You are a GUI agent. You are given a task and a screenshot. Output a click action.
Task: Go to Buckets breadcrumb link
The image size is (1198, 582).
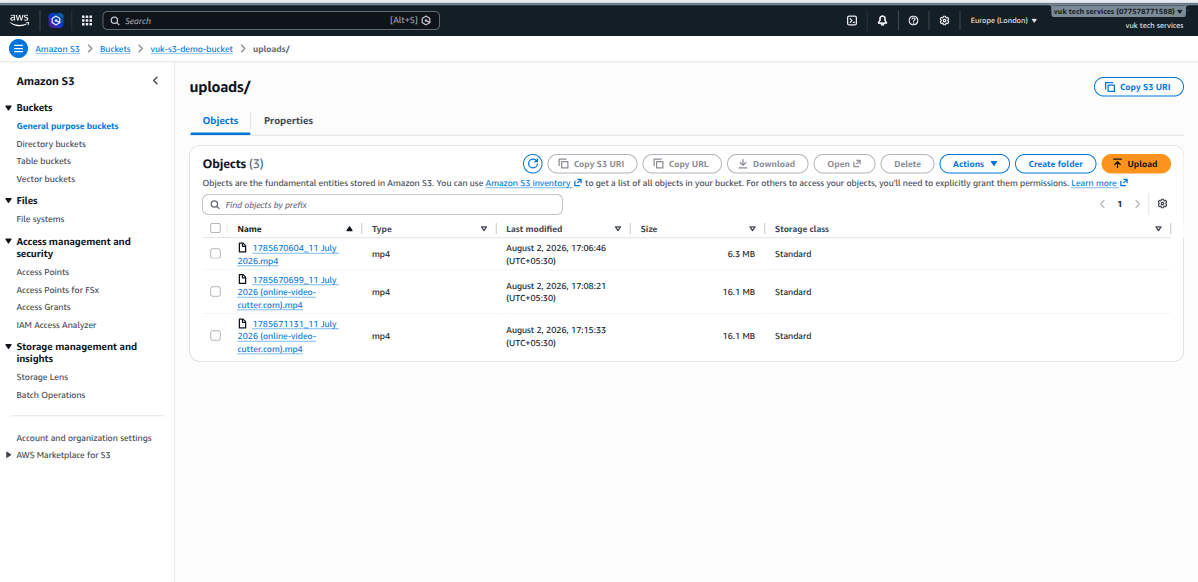click(x=115, y=49)
